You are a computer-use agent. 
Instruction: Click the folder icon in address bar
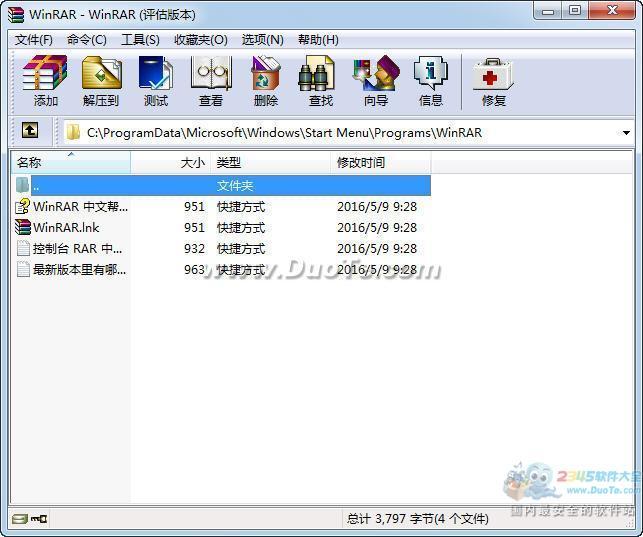(x=73, y=132)
